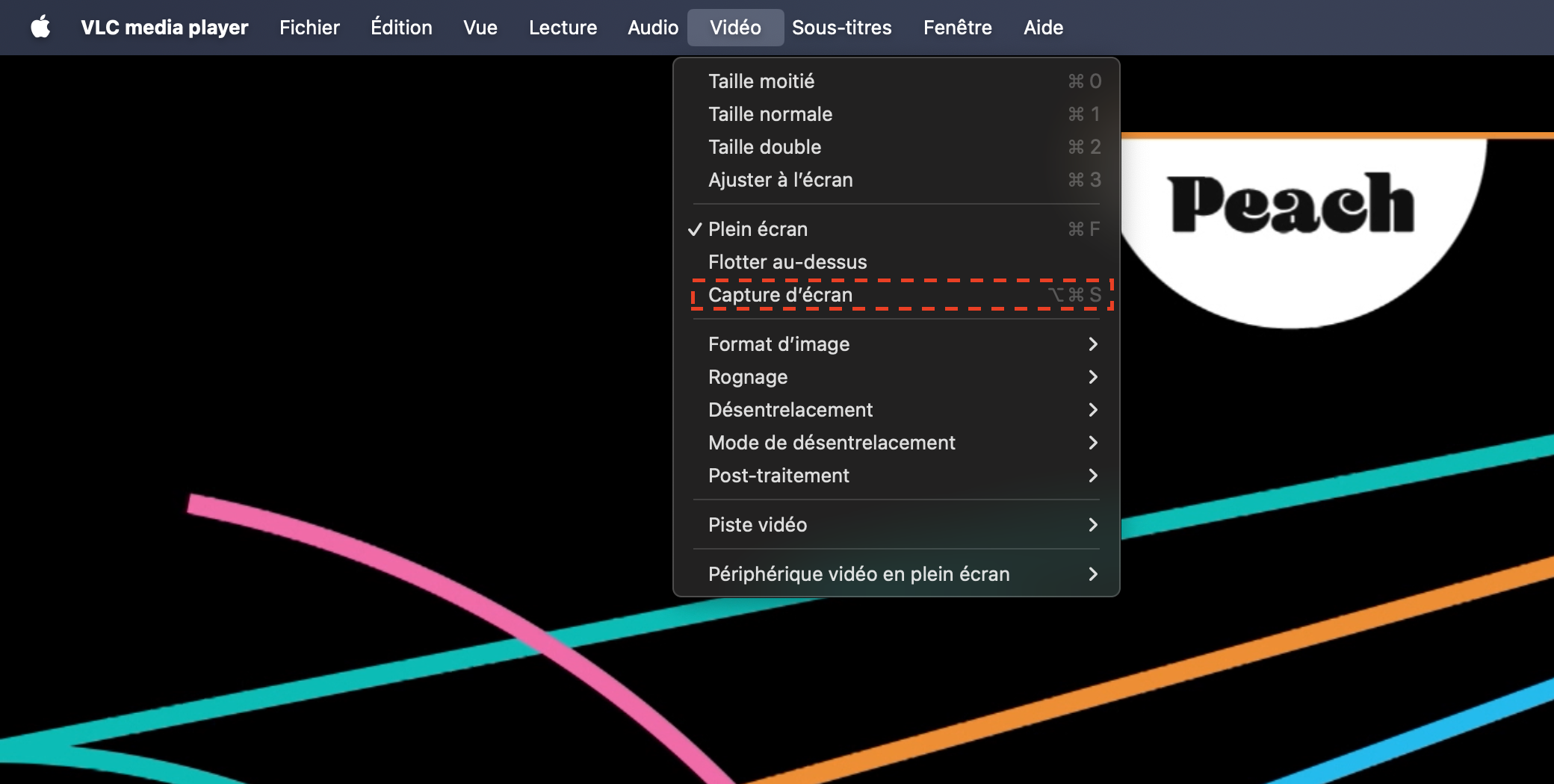Expand the Format d'image submenu
1554x784 pixels.
(778, 344)
